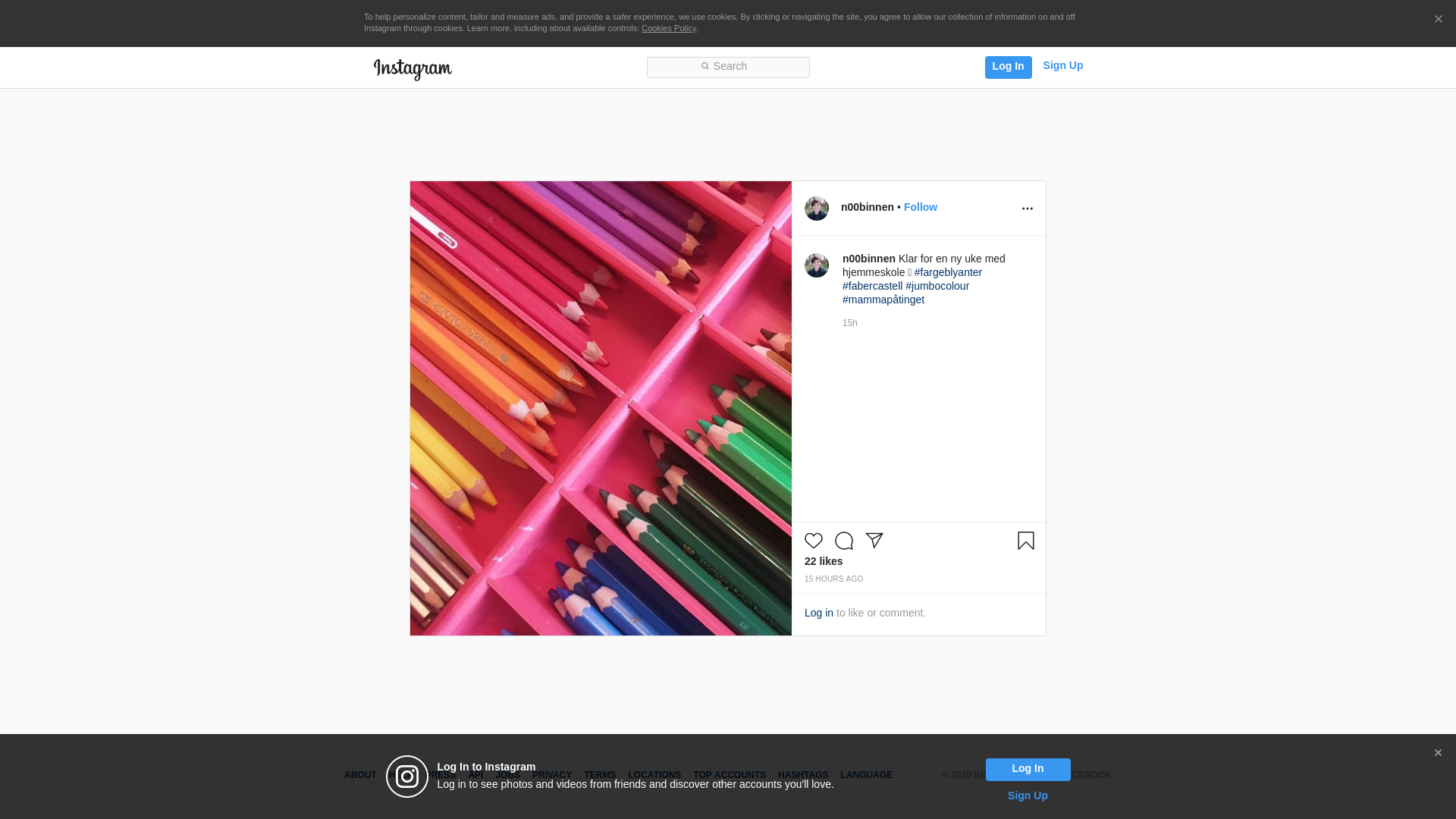The width and height of the screenshot is (1456, 819).
Task: Open n00binnen avatar in post header
Action: tap(817, 209)
